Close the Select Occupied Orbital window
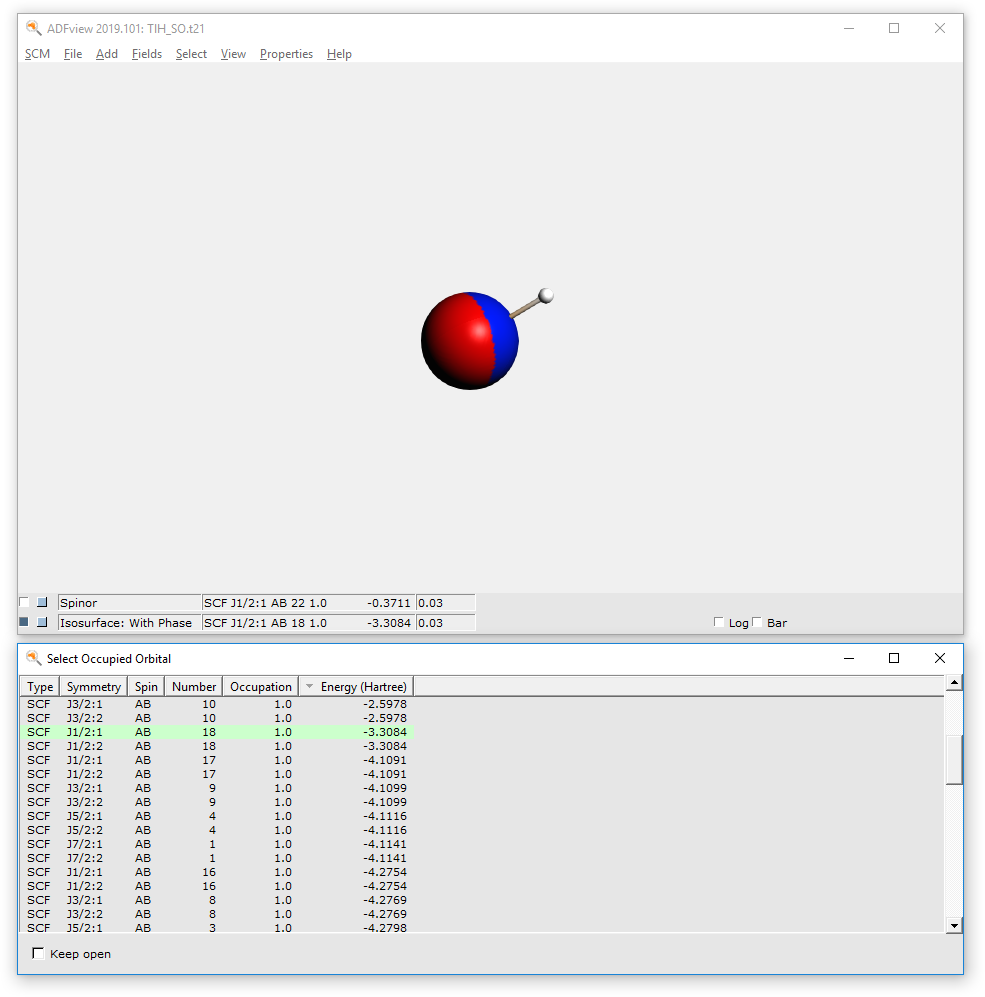Viewport: 985px width, 997px height. 939,658
